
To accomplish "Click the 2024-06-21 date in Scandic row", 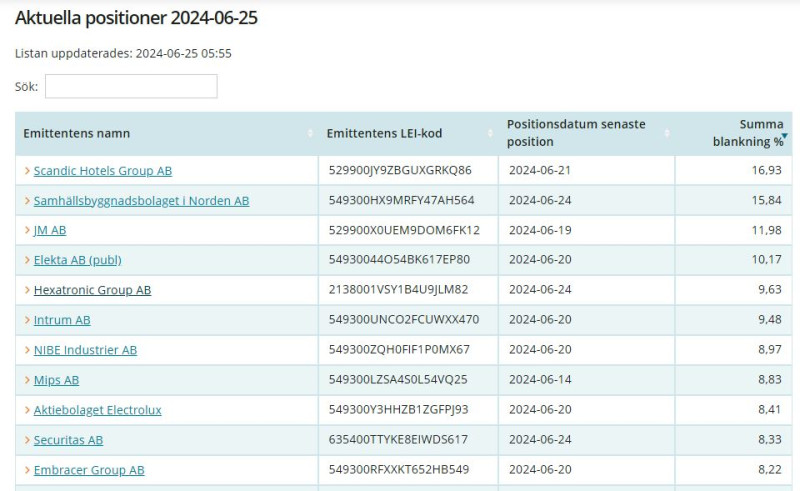I will click(x=540, y=170).
